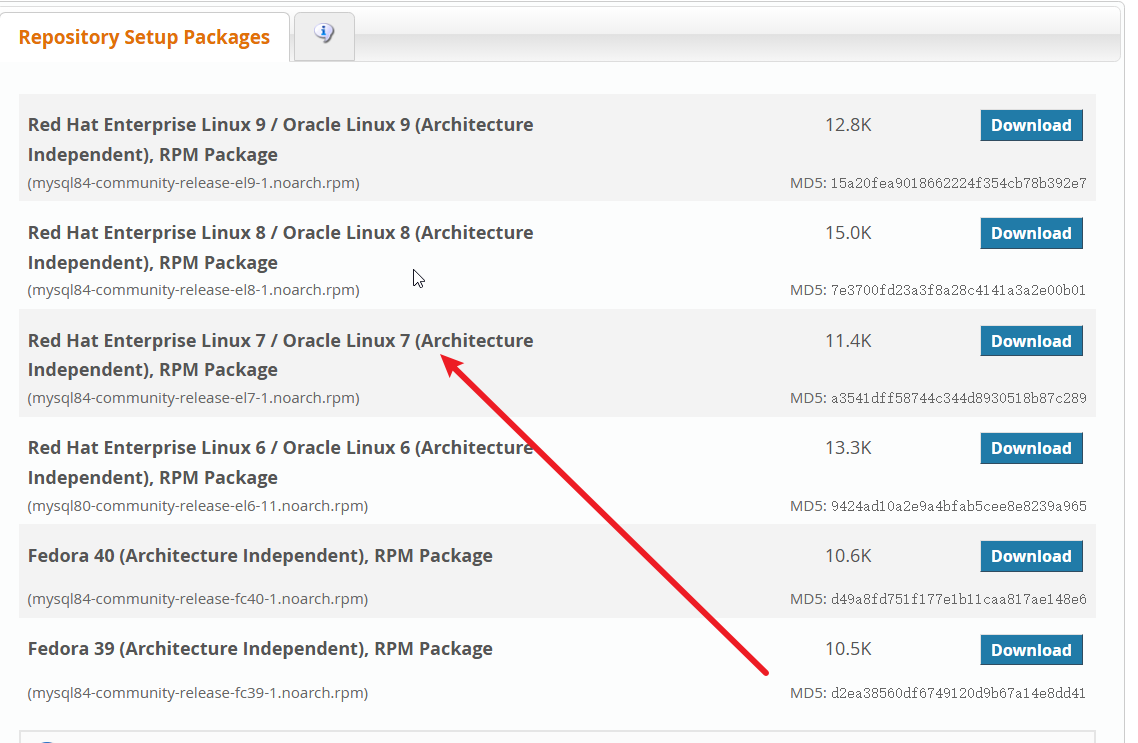Screen dimensions: 1138x743
Task: Click the Red Hat Enterprise Linux 8 title
Action: pyautogui.click(x=280, y=247)
